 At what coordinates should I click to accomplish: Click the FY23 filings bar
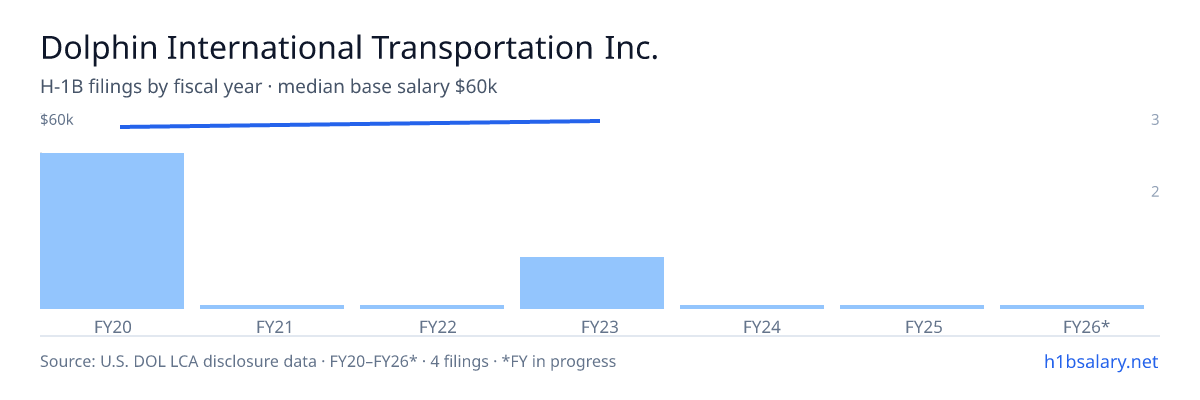tap(592, 283)
